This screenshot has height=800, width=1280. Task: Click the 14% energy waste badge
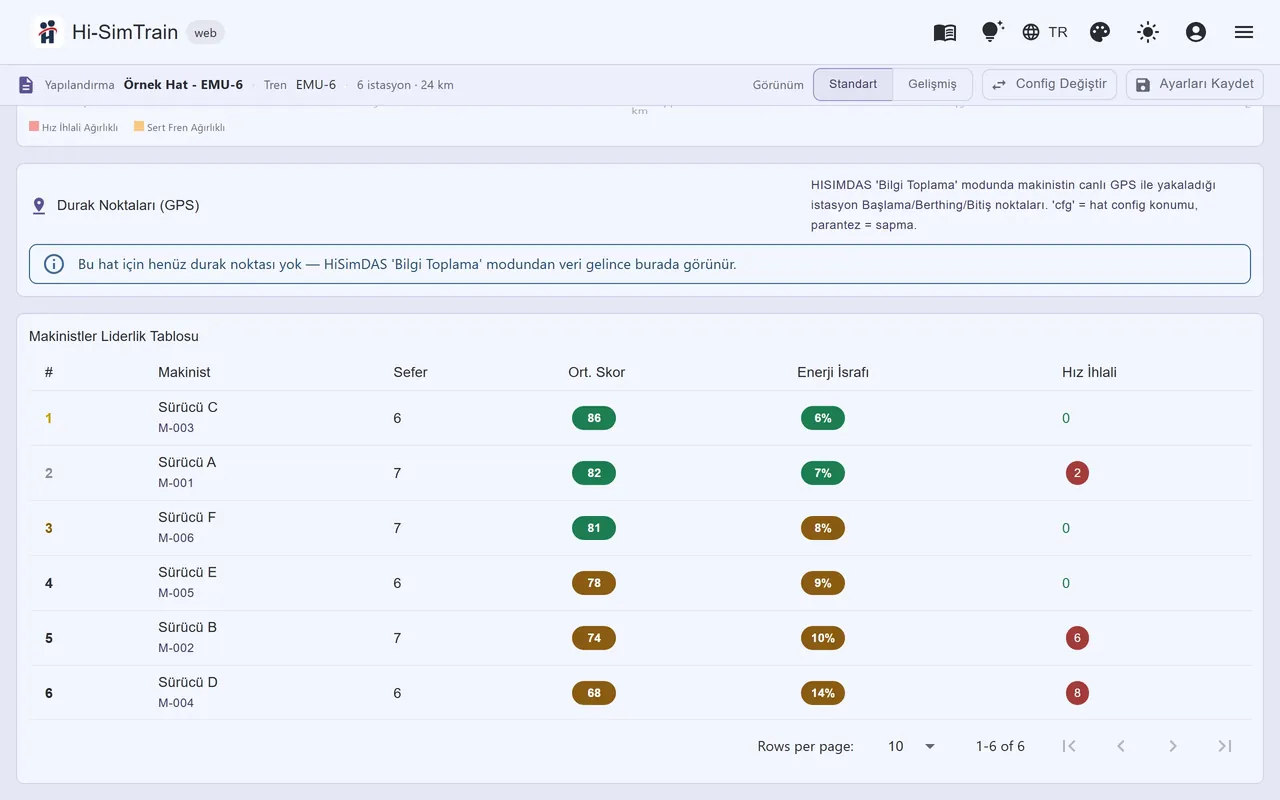coord(823,693)
